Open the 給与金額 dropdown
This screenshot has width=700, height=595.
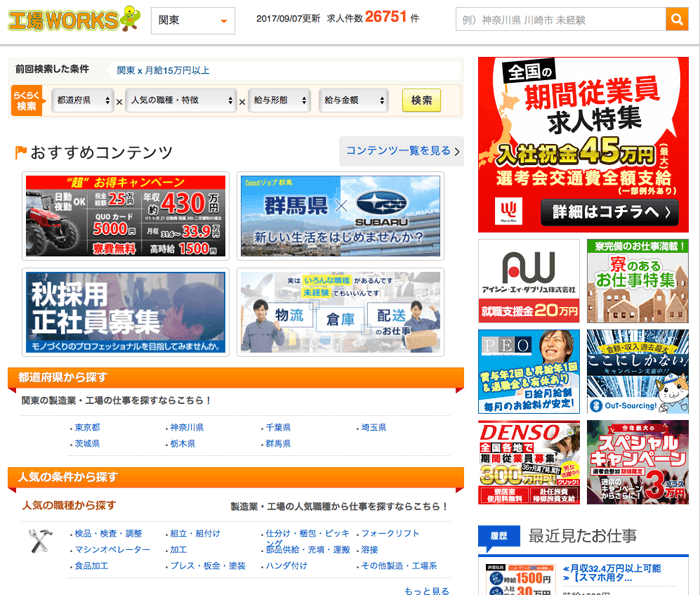pyautogui.click(x=354, y=100)
